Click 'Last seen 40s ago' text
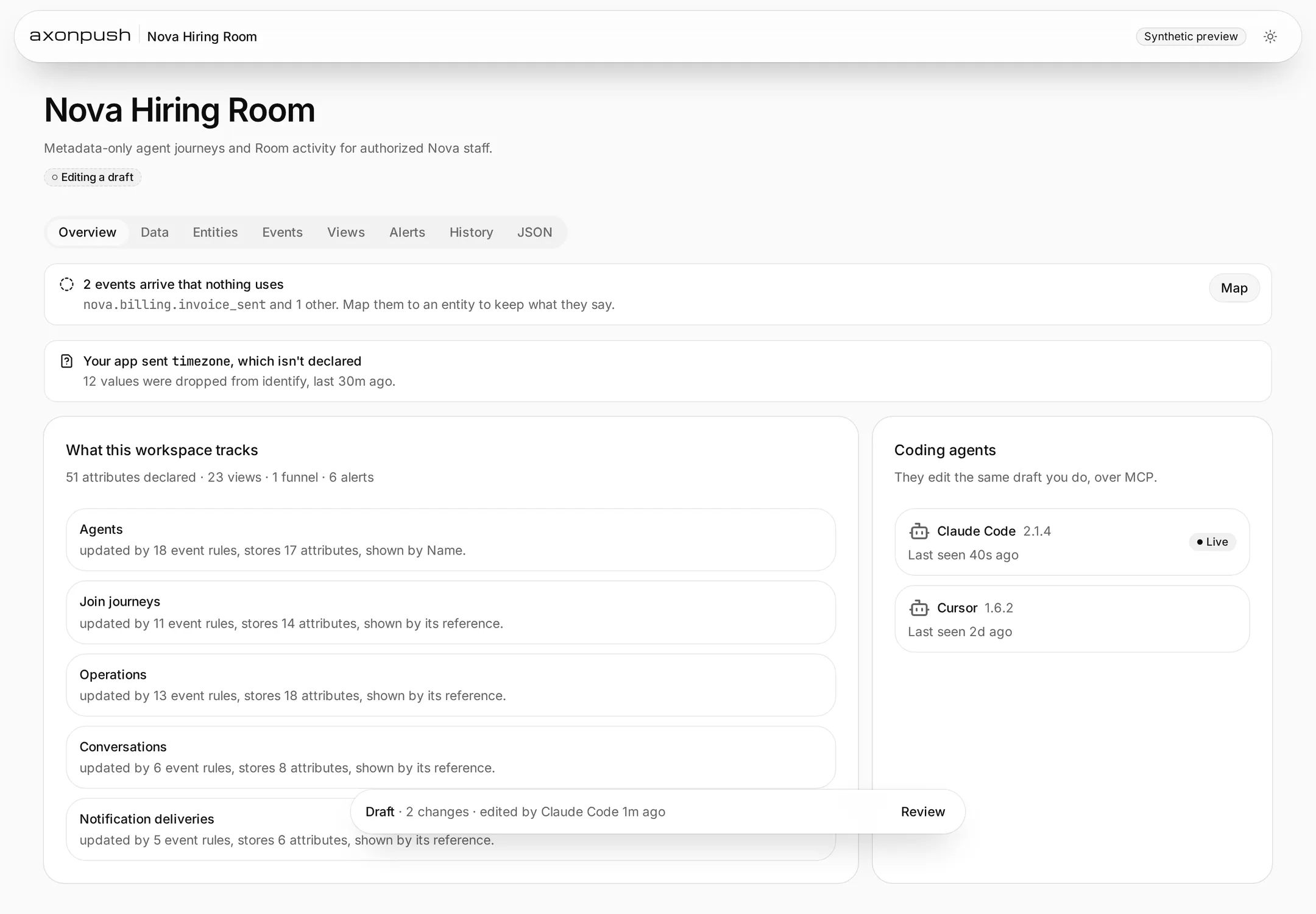The height and width of the screenshot is (914, 1316). 963,555
